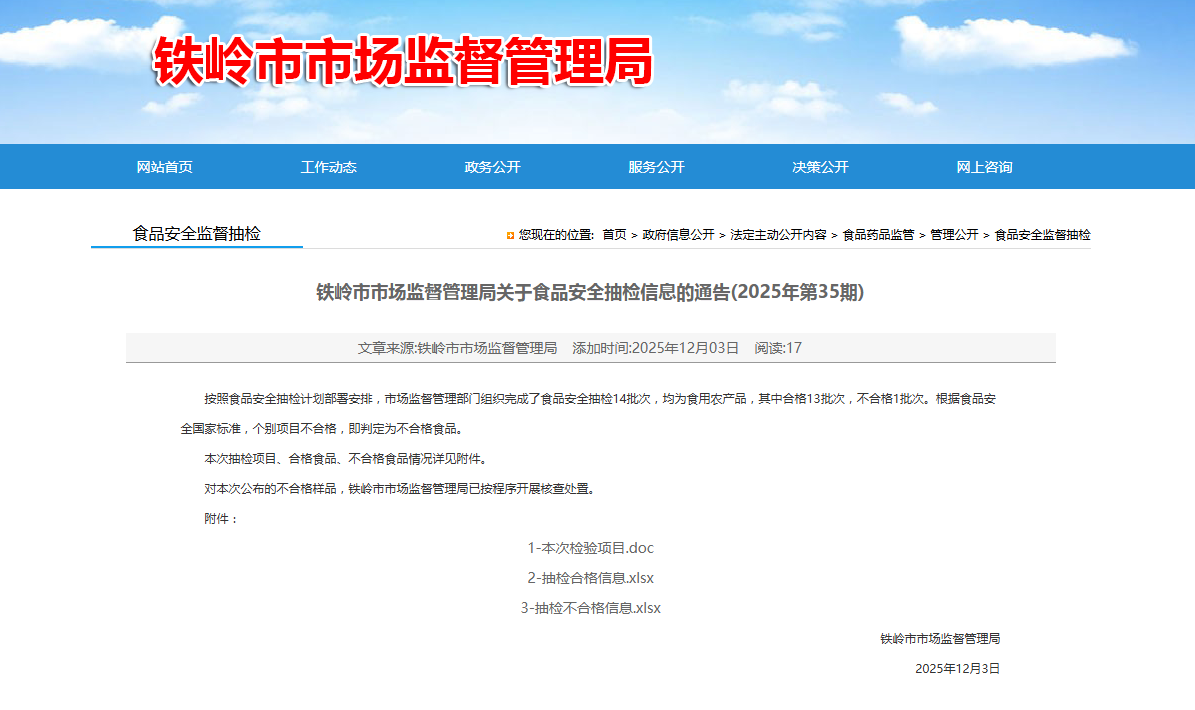Open the 法定主动公开内容 breadcrumb link
The width and height of the screenshot is (1195, 710).
tap(778, 235)
